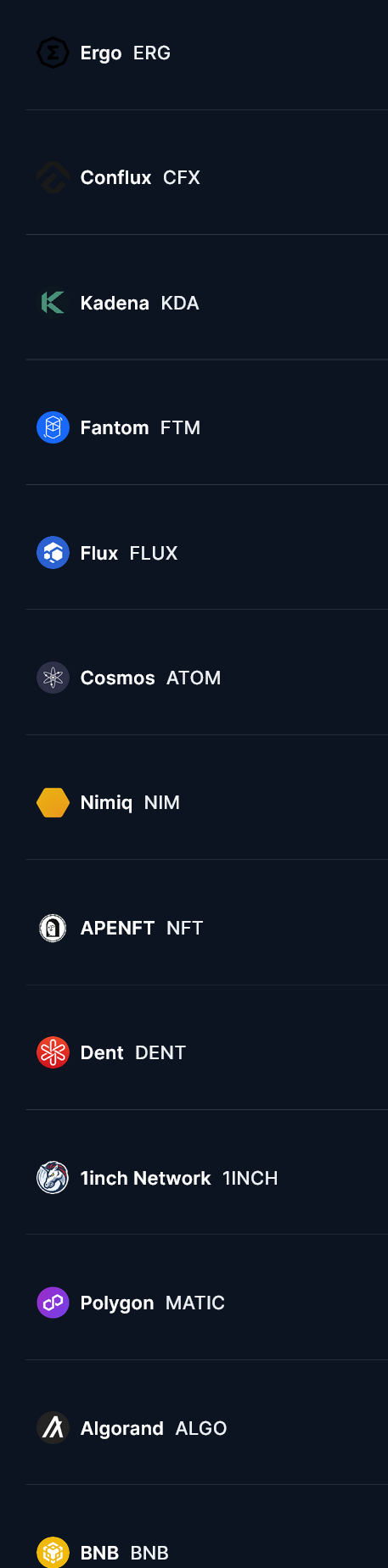Screen dimensions: 388x1568
Task: Click the FLUX ticker symbol text
Action: point(154,553)
